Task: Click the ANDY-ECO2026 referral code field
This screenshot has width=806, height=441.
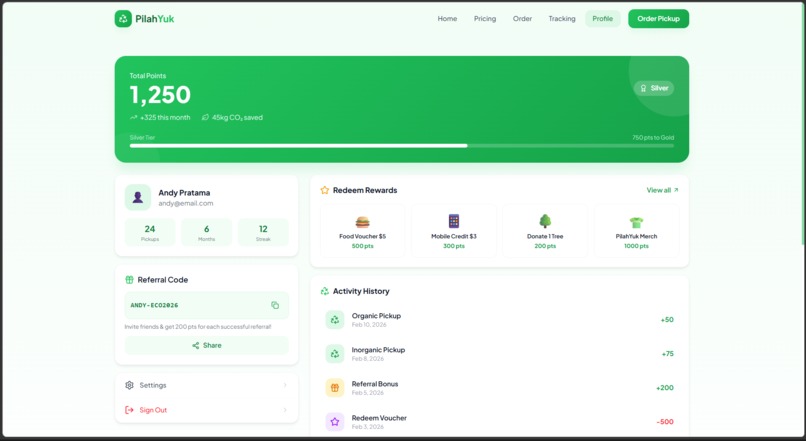Action: coord(207,305)
